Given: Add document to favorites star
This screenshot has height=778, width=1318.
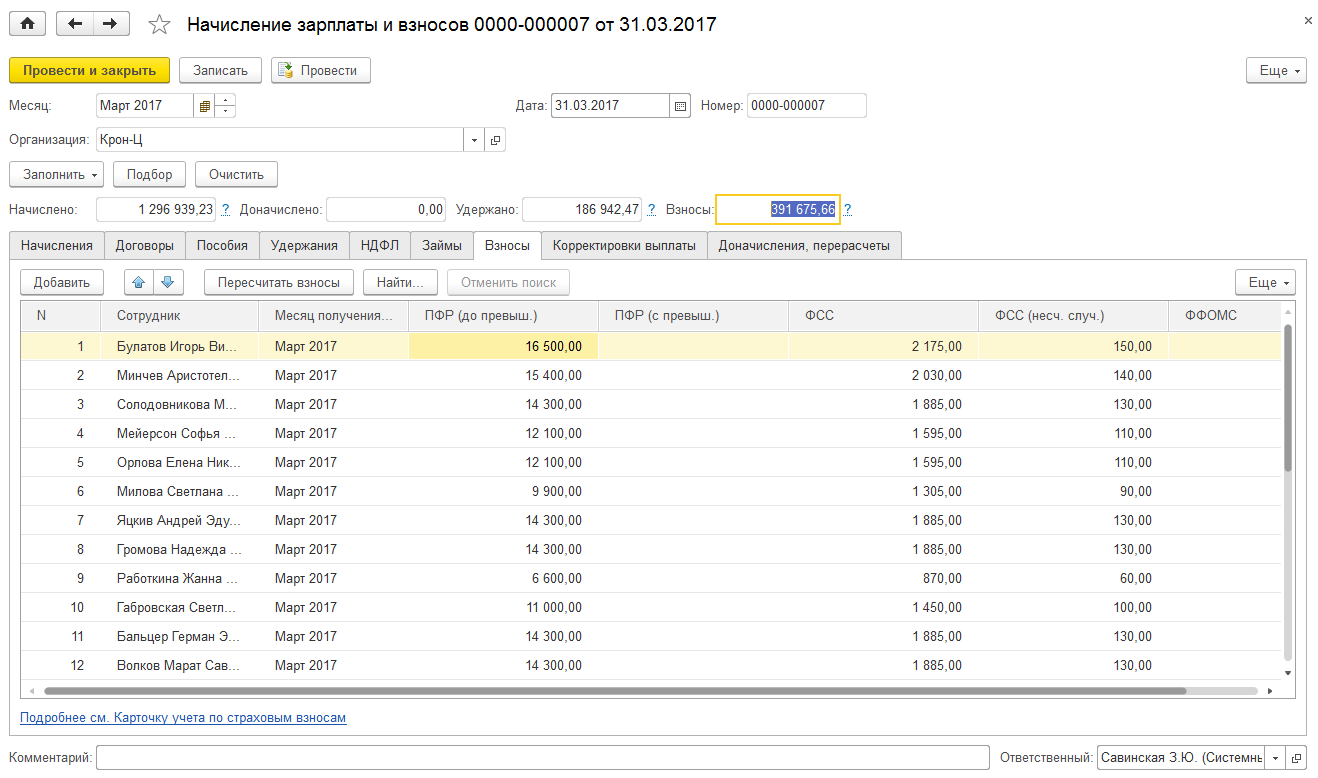Looking at the screenshot, I should point(159,24).
